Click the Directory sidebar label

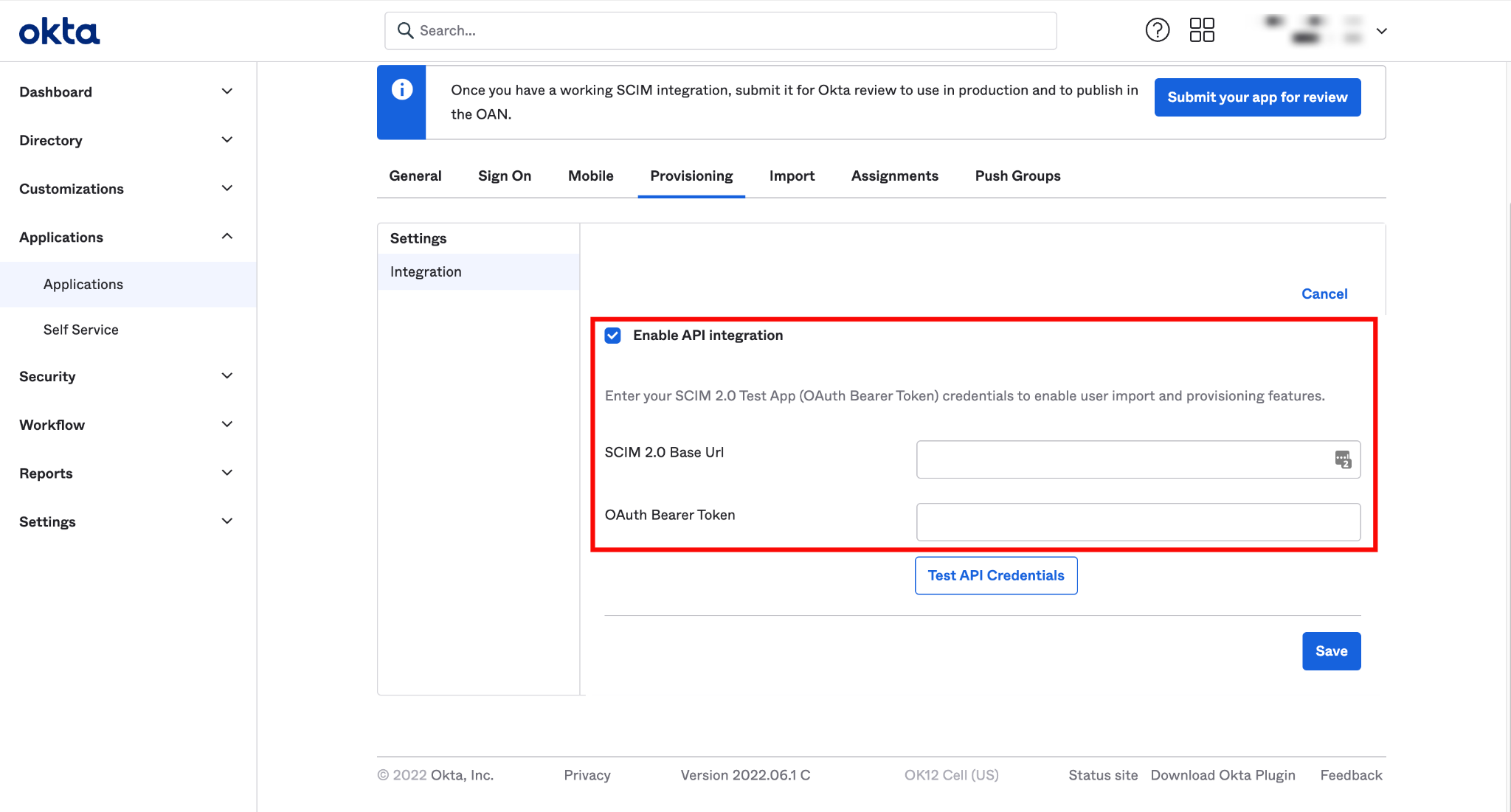pyautogui.click(x=50, y=140)
